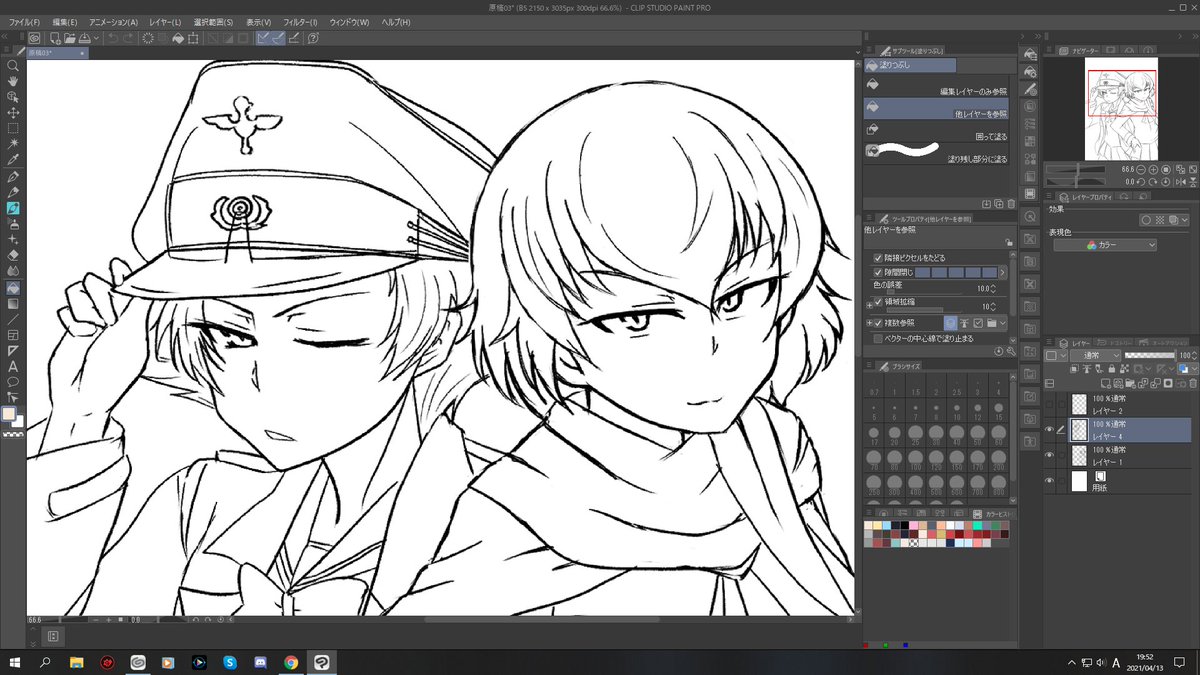Image resolution: width=1200 pixels, height=675 pixels.
Task: Toggle the 隣接ピクセルをたどる checkbox
Action: [878, 258]
